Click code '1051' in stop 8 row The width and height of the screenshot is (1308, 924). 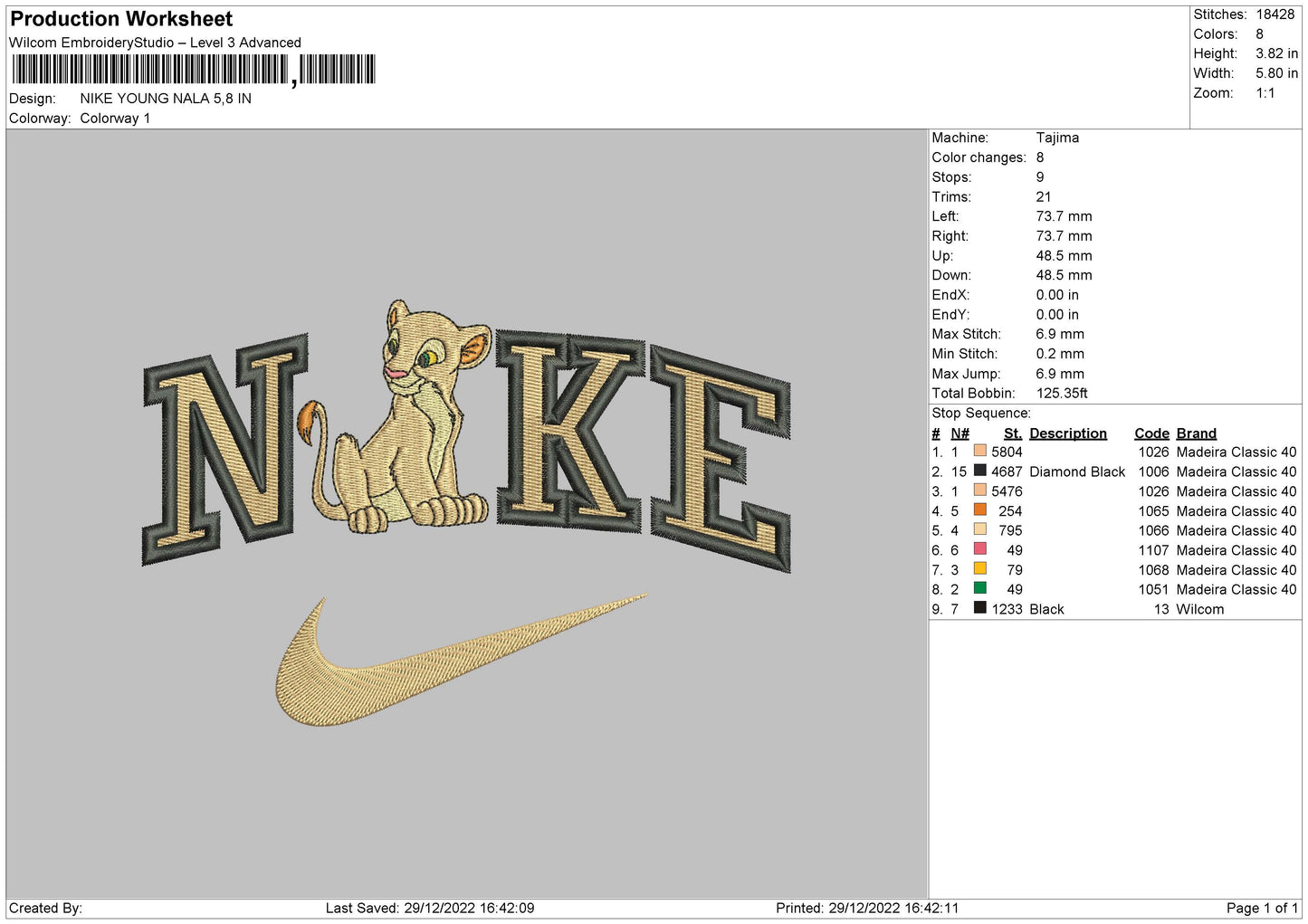(x=1153, y=589)
